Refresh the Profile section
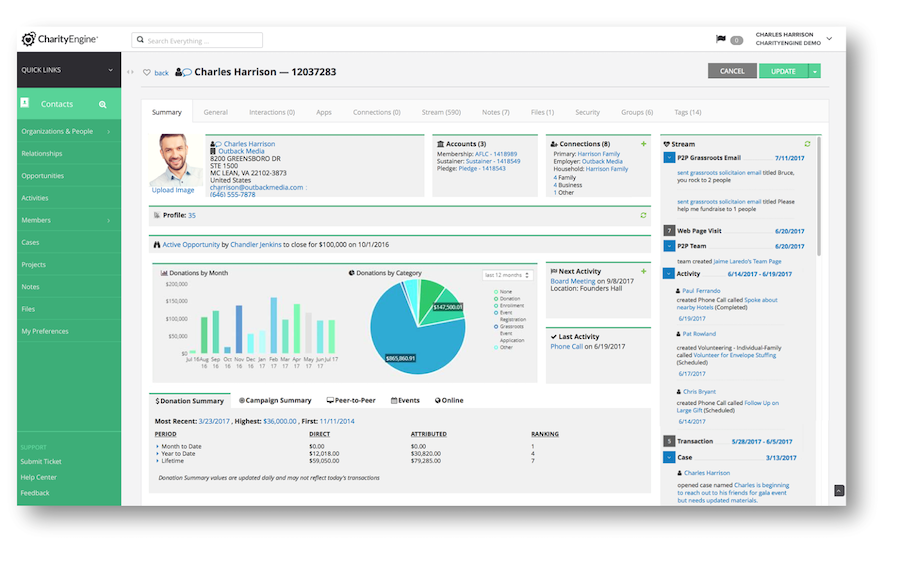The image size is (900, 584). tap(643, 215)
